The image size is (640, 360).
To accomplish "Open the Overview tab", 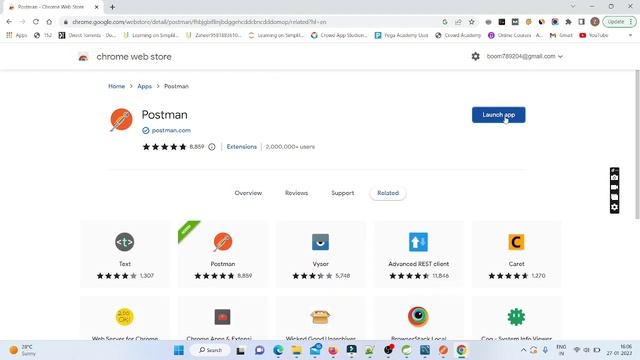I will click(x=248, y=193).
